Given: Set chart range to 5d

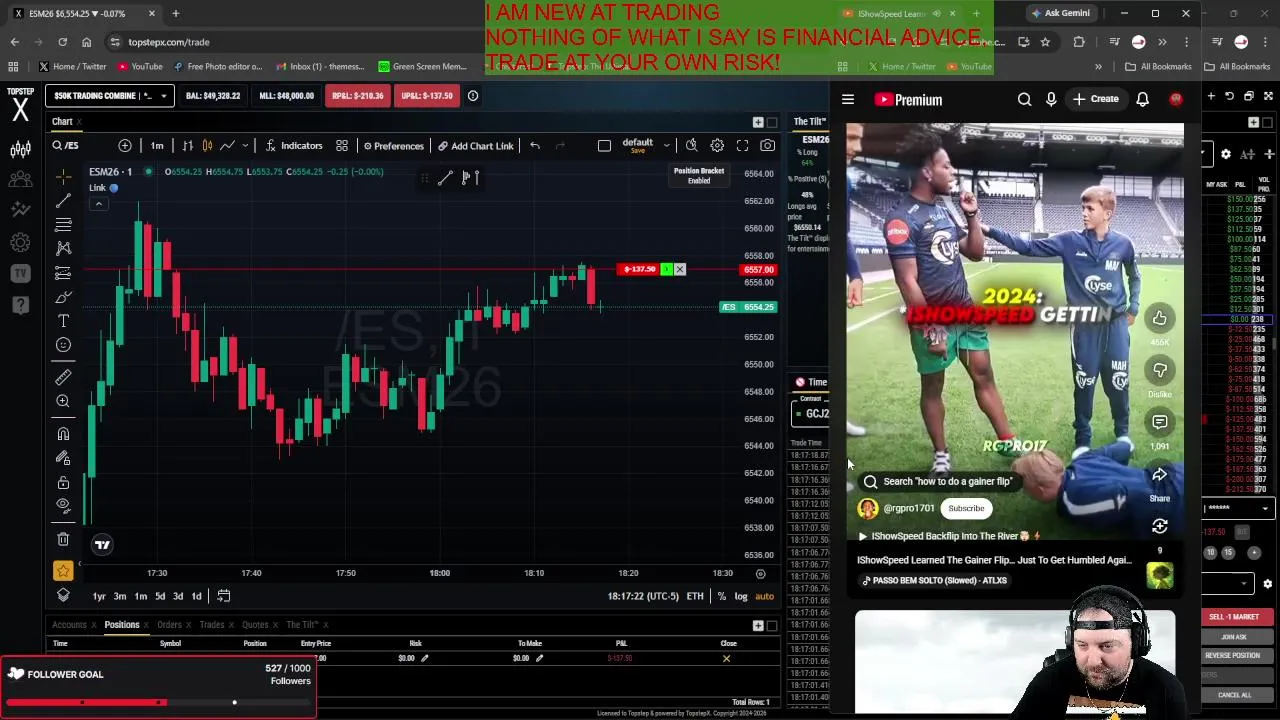Looking at the screenshot, I should click(159, 596).
